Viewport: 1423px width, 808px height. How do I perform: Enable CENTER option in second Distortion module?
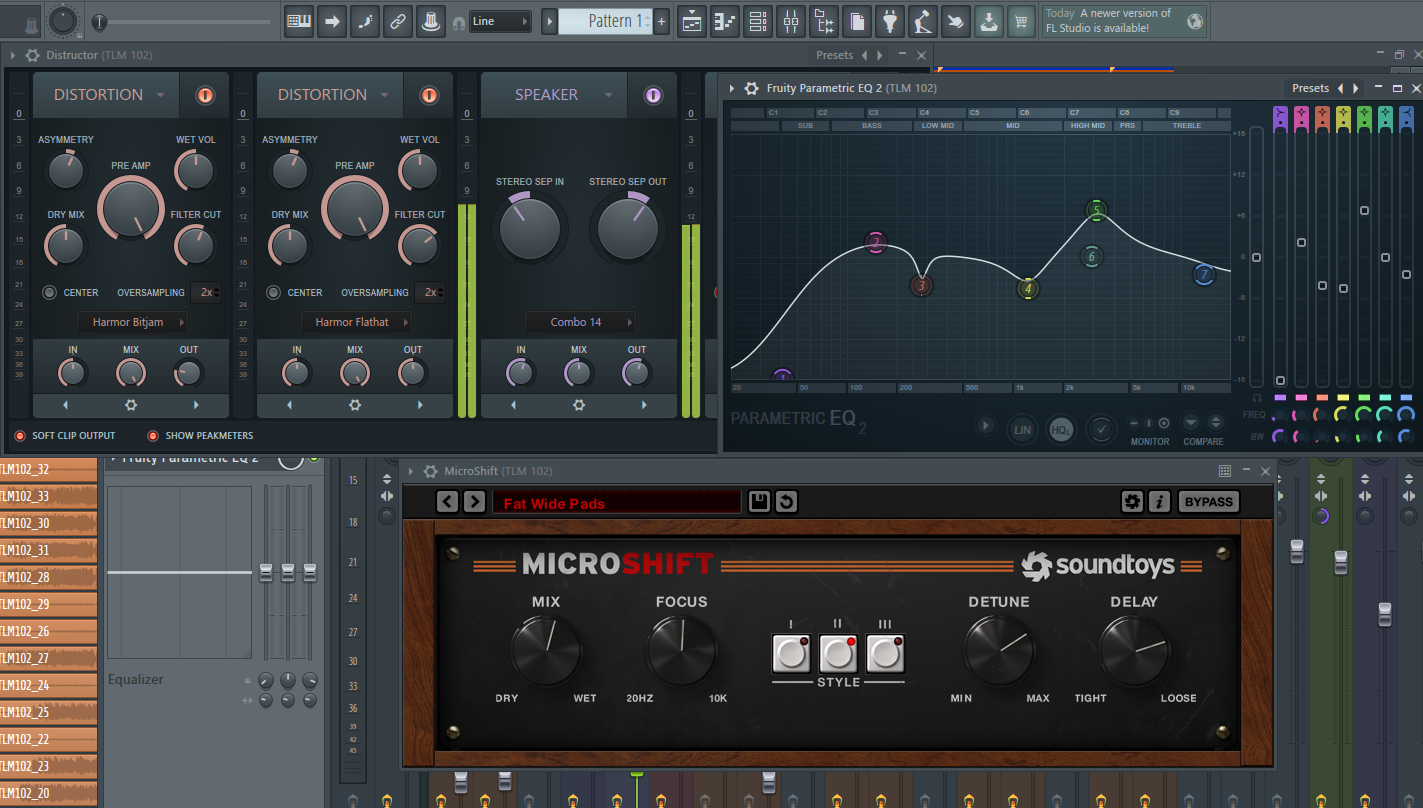point(273,293)
